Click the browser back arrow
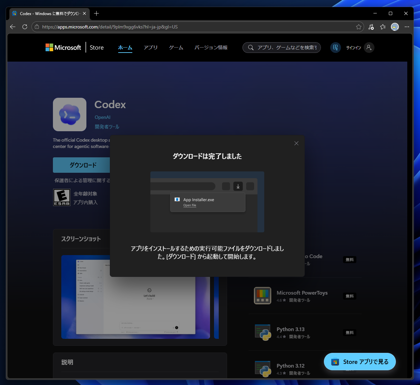The height and width of the screenshot is (385, 420). (x=13, y=27)
